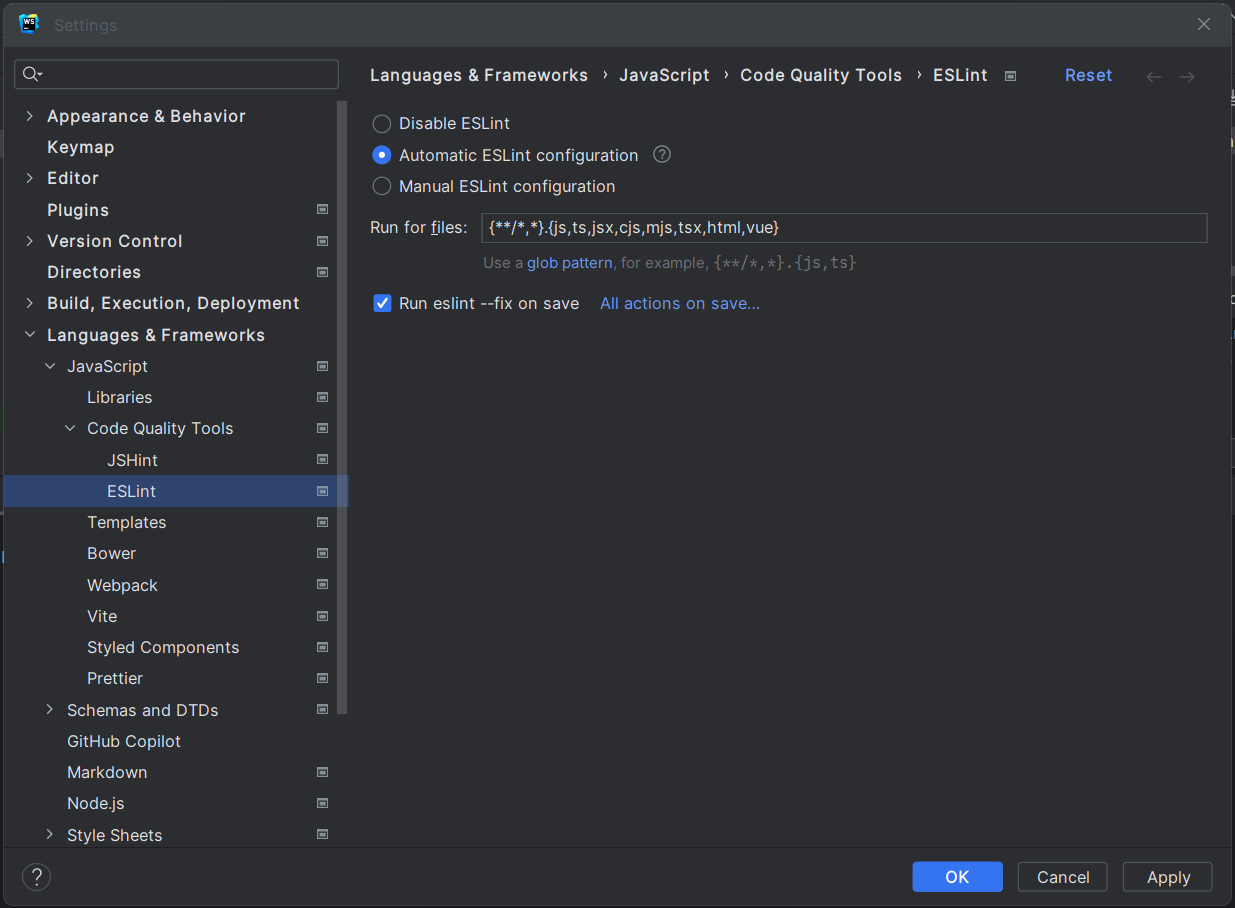The width and height of the screenshot is (1235, 908).
Task: Open help via bottom-left question mark
Action: pos(36,877)
